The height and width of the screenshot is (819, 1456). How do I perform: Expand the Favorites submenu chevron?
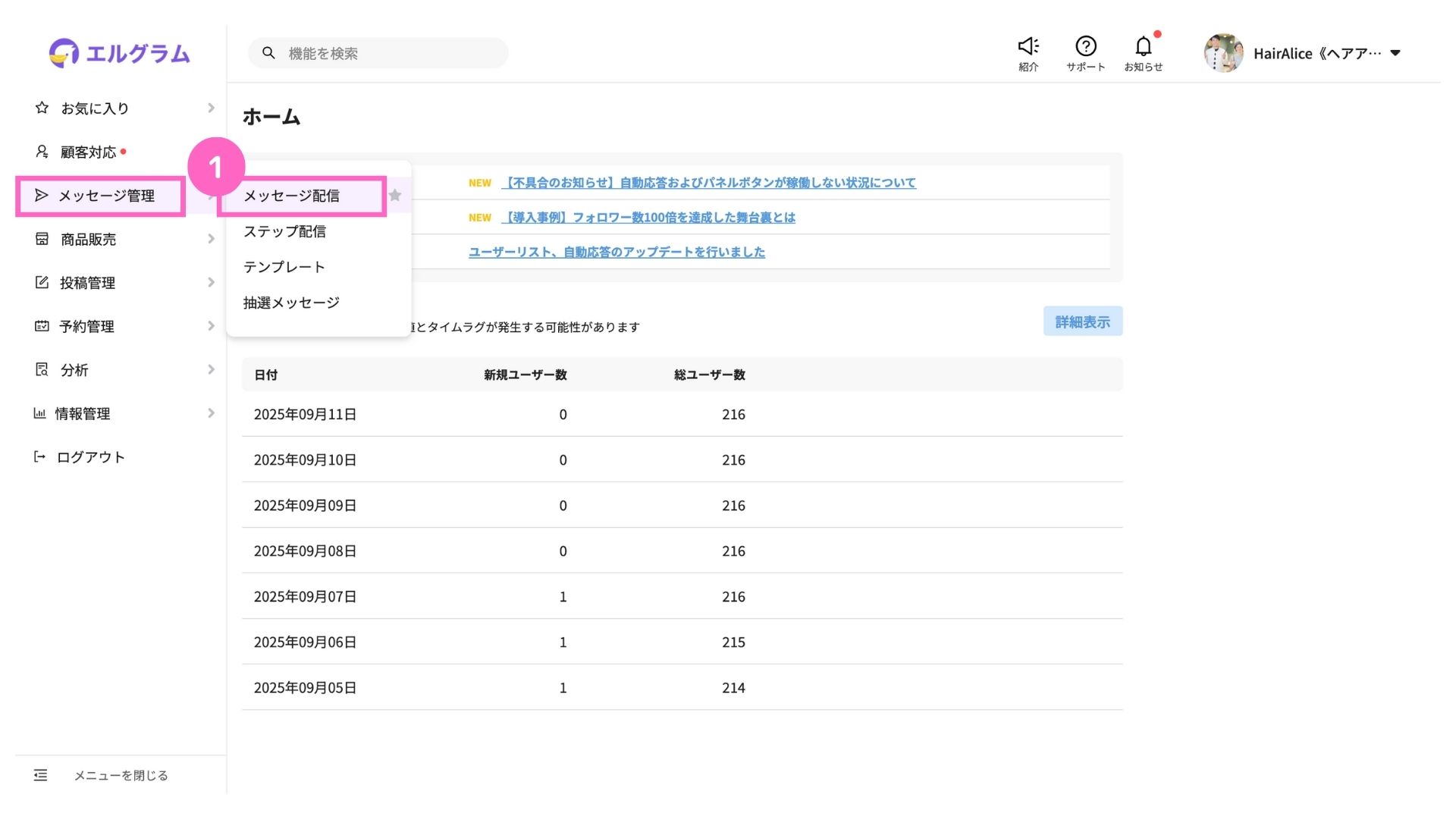click(x=211, y=108)
